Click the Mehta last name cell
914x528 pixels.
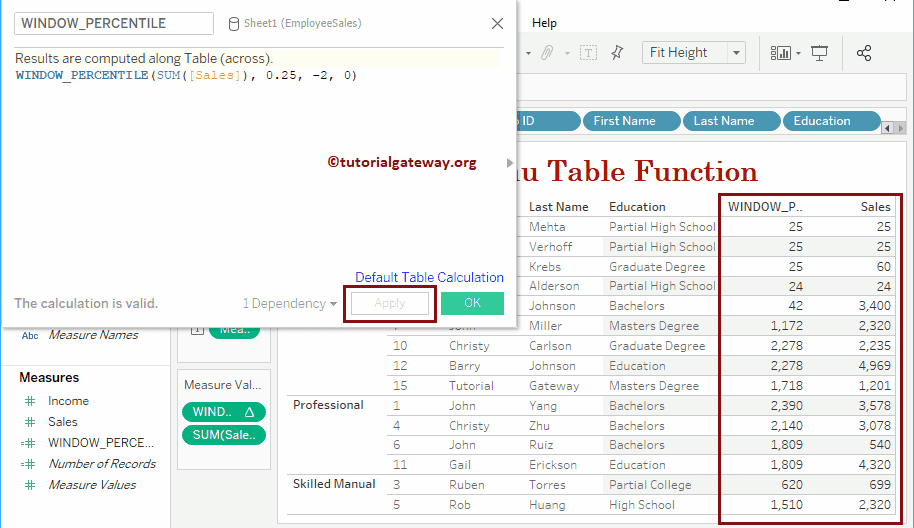pyautogui.click(x=547, y=227)
